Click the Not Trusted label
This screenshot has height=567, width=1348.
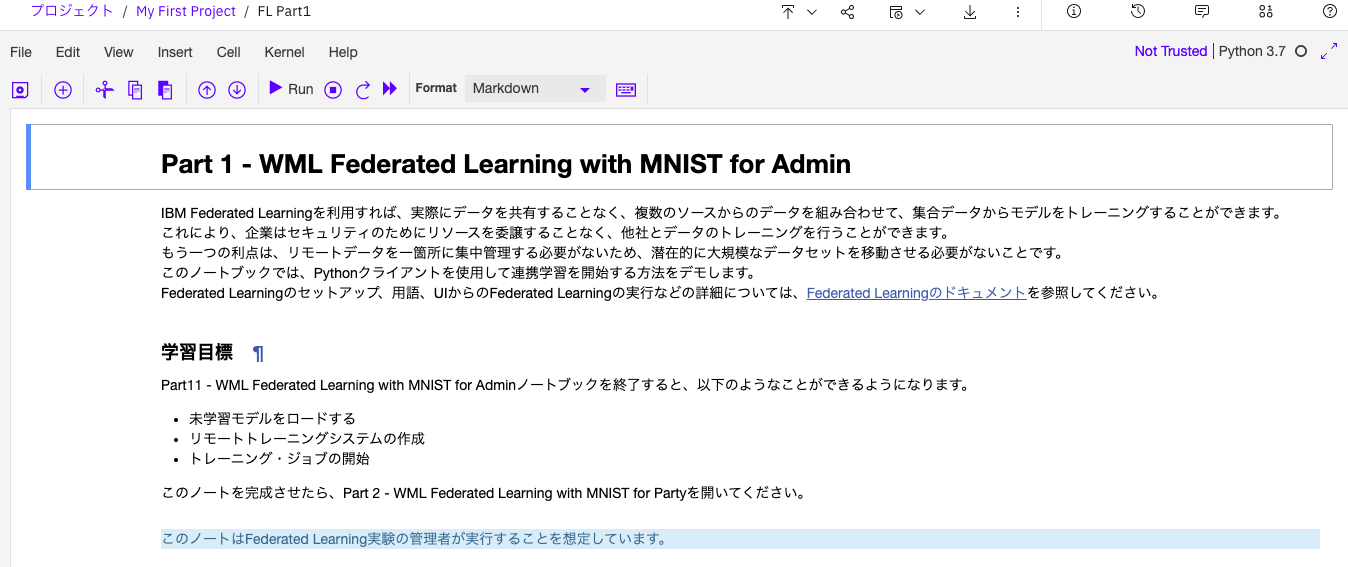click(x=1171, y=51)
